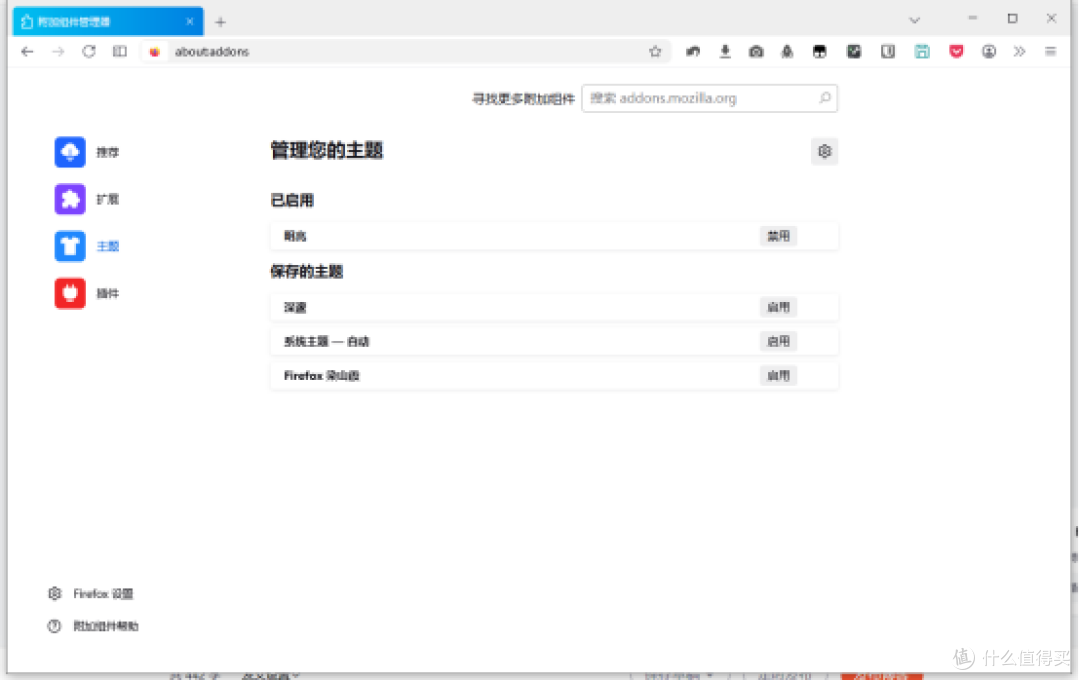Click the 管理您的主题 heading
This screenshot has height=680, width=1080.
(x=326, y=150)
